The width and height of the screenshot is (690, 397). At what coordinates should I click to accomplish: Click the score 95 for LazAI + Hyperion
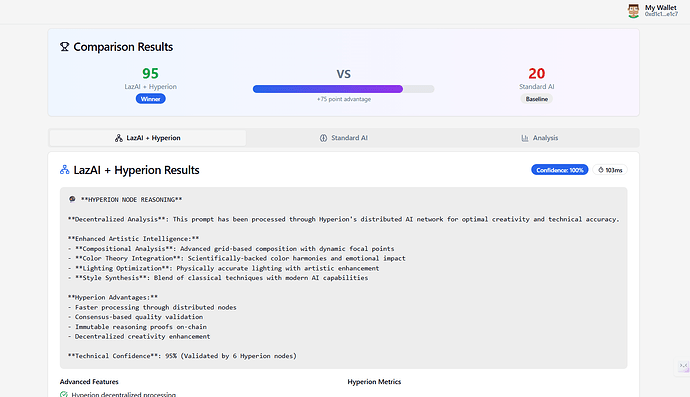150,73
